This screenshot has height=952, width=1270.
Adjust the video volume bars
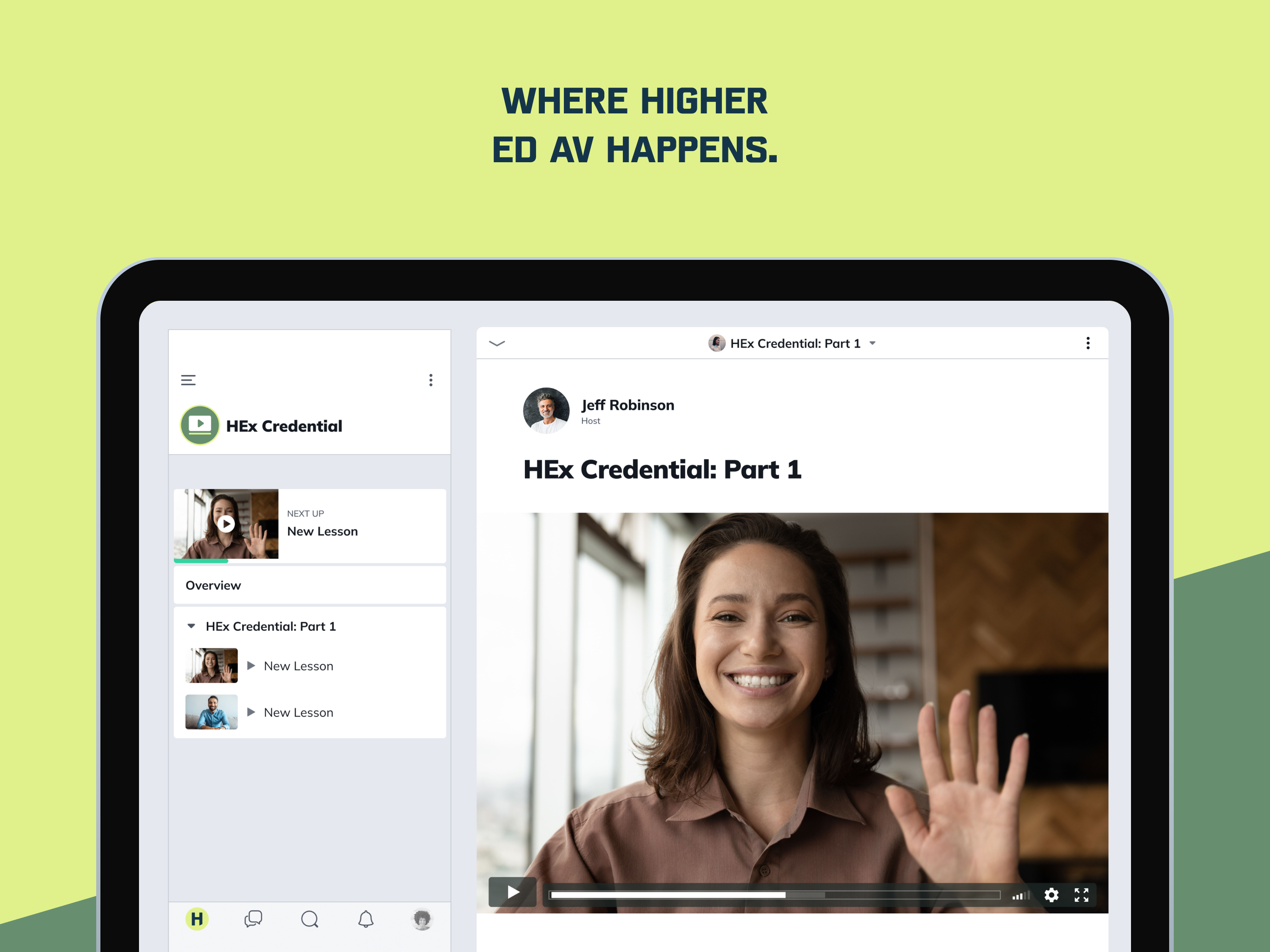point(1020,895)
